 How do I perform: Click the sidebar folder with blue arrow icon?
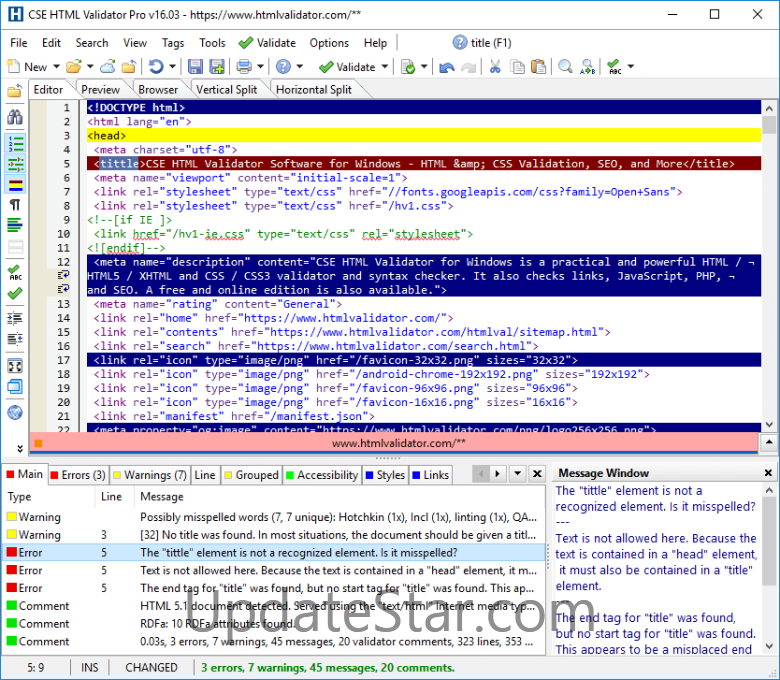tap(15, 90)
